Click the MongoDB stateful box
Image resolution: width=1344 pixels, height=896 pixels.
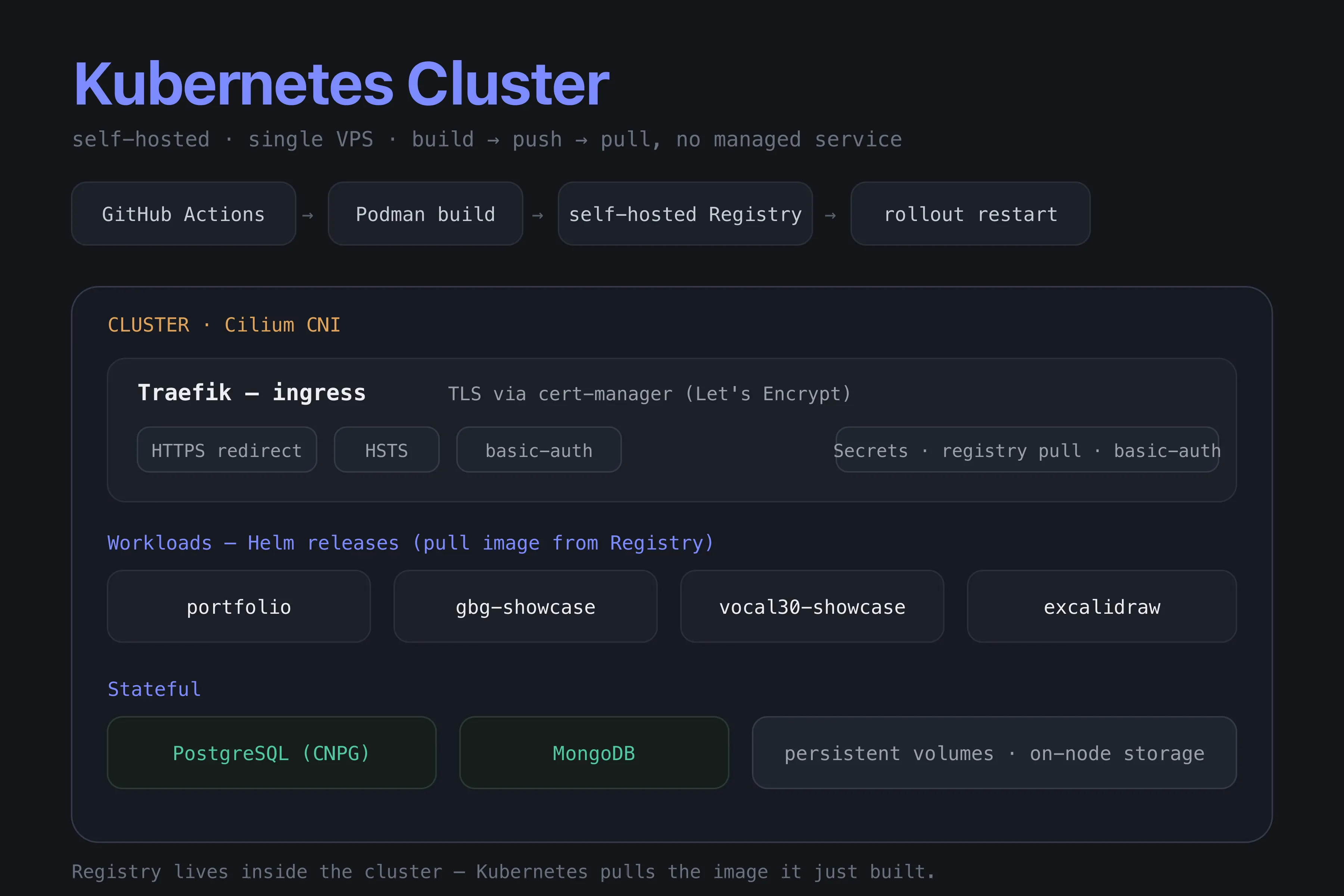click(594, 753)
